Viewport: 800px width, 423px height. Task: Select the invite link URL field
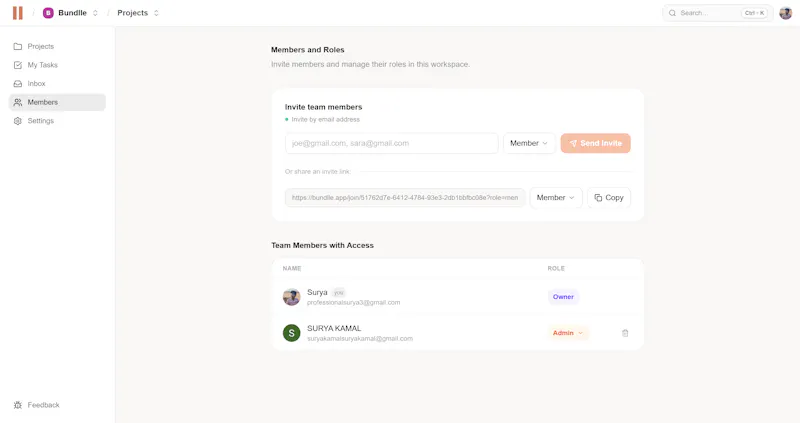405,197
